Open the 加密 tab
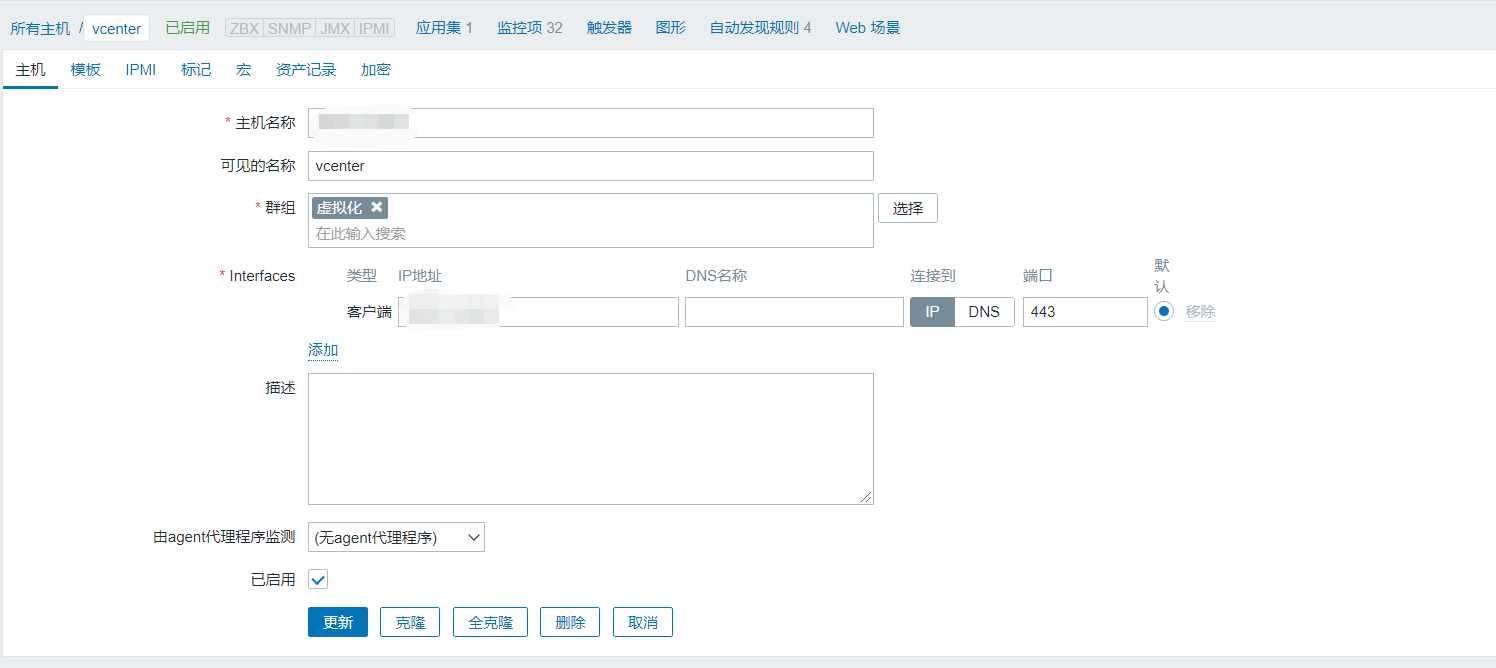Screen dimensions: 1496x668 [x=375, y=70]
